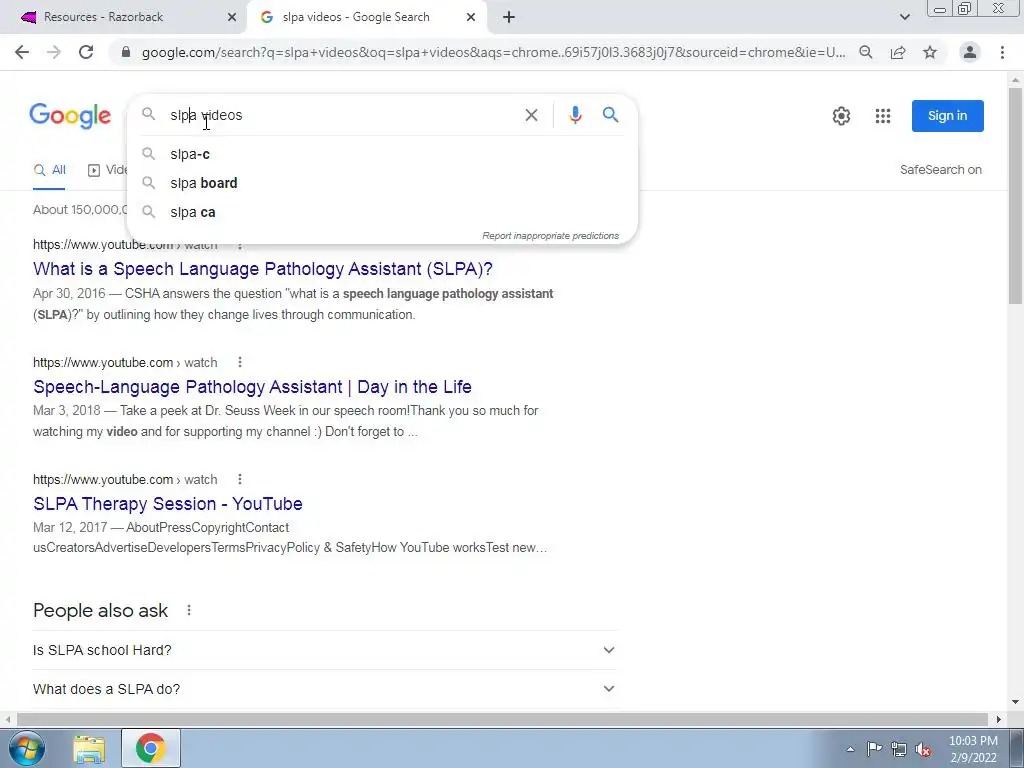This screenshot has width=1024, height=768.
Task: Open options dots beside SLPA Therapy Session URL
Action: [x=240, y=479]
